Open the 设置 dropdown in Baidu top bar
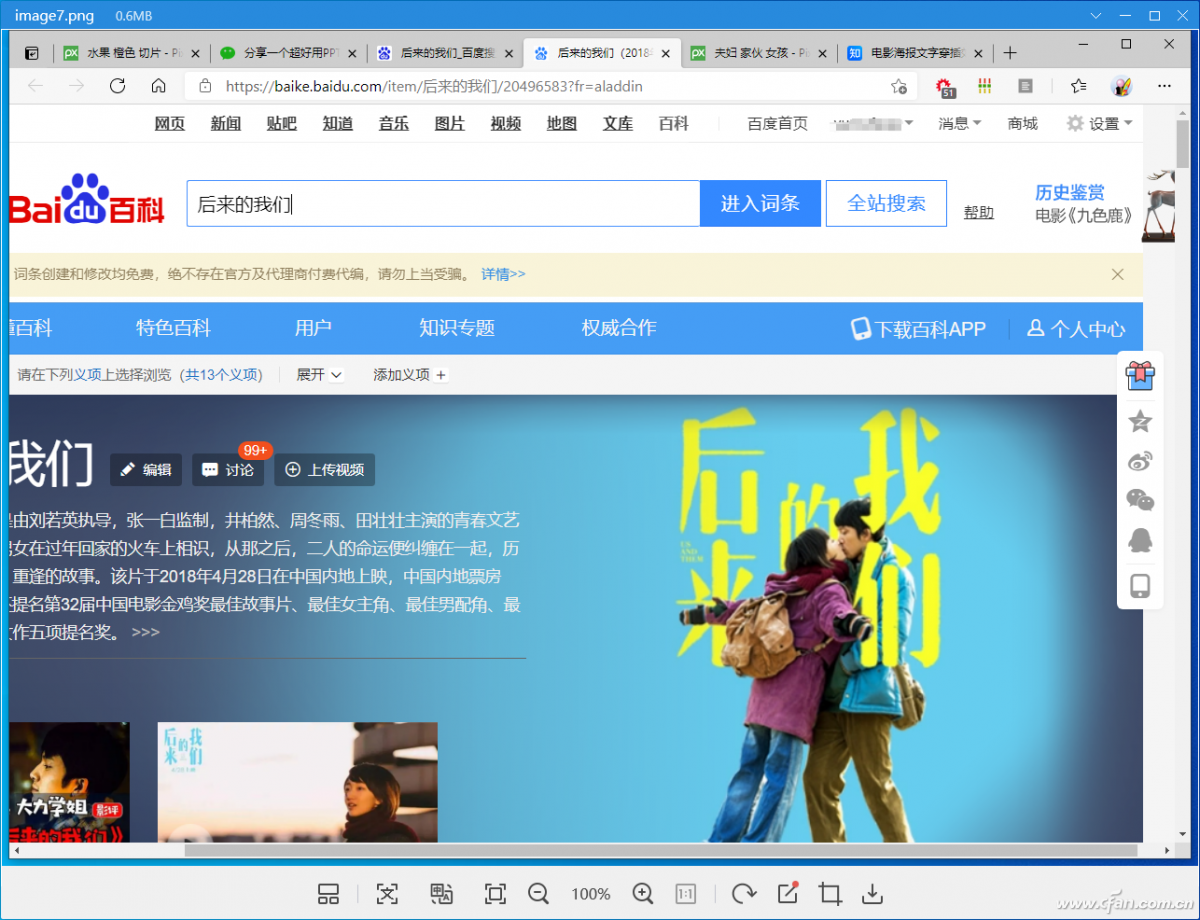Screen dimensions: 1200x920 [1099, 123]
